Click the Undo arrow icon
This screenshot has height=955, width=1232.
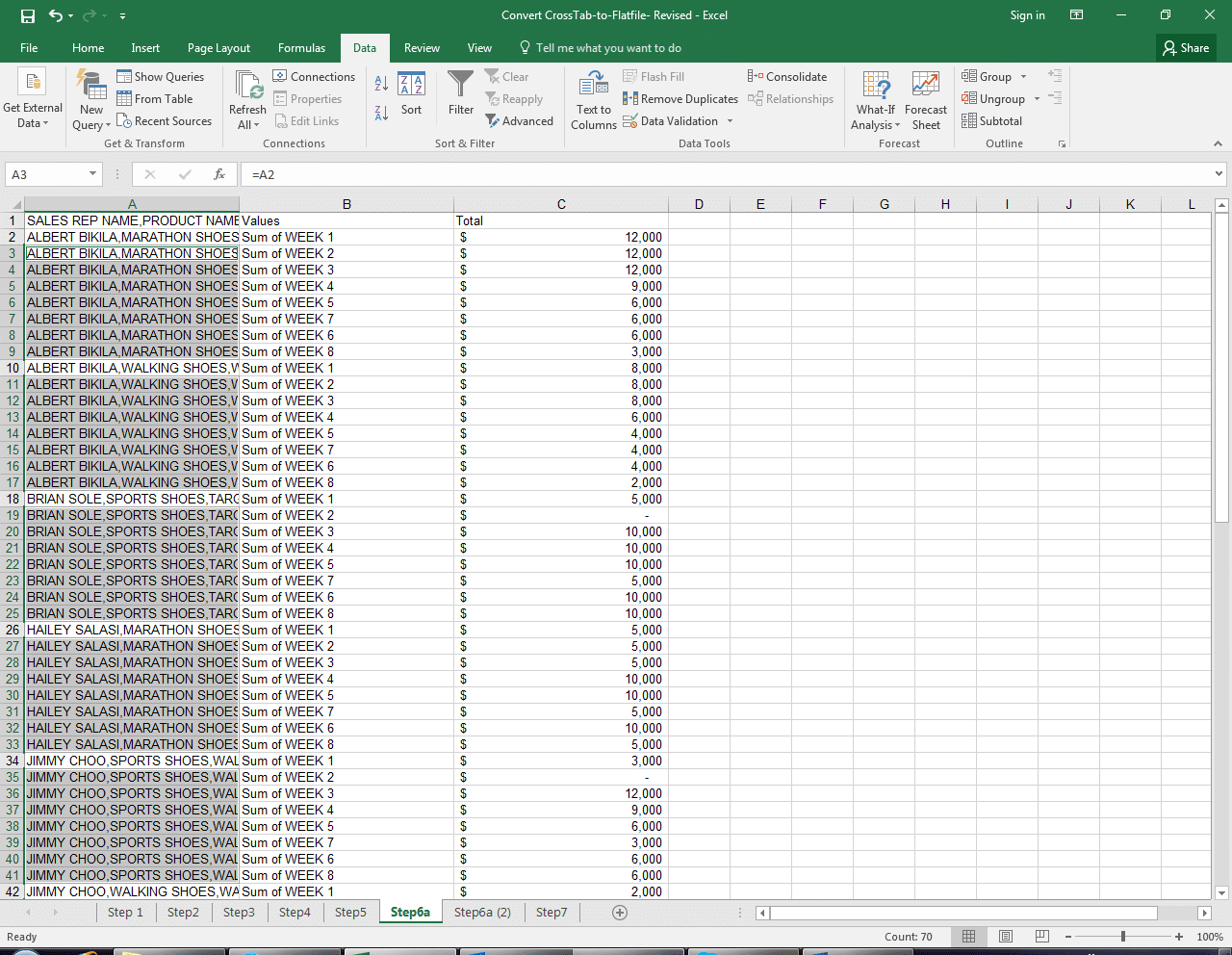[55, 15]
